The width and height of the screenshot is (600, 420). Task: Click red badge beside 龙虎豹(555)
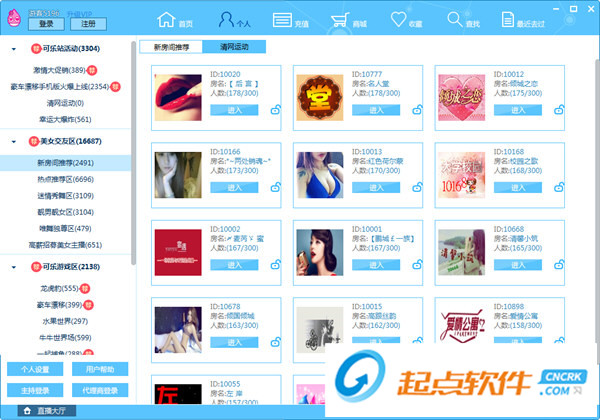[x=85, y=288]
